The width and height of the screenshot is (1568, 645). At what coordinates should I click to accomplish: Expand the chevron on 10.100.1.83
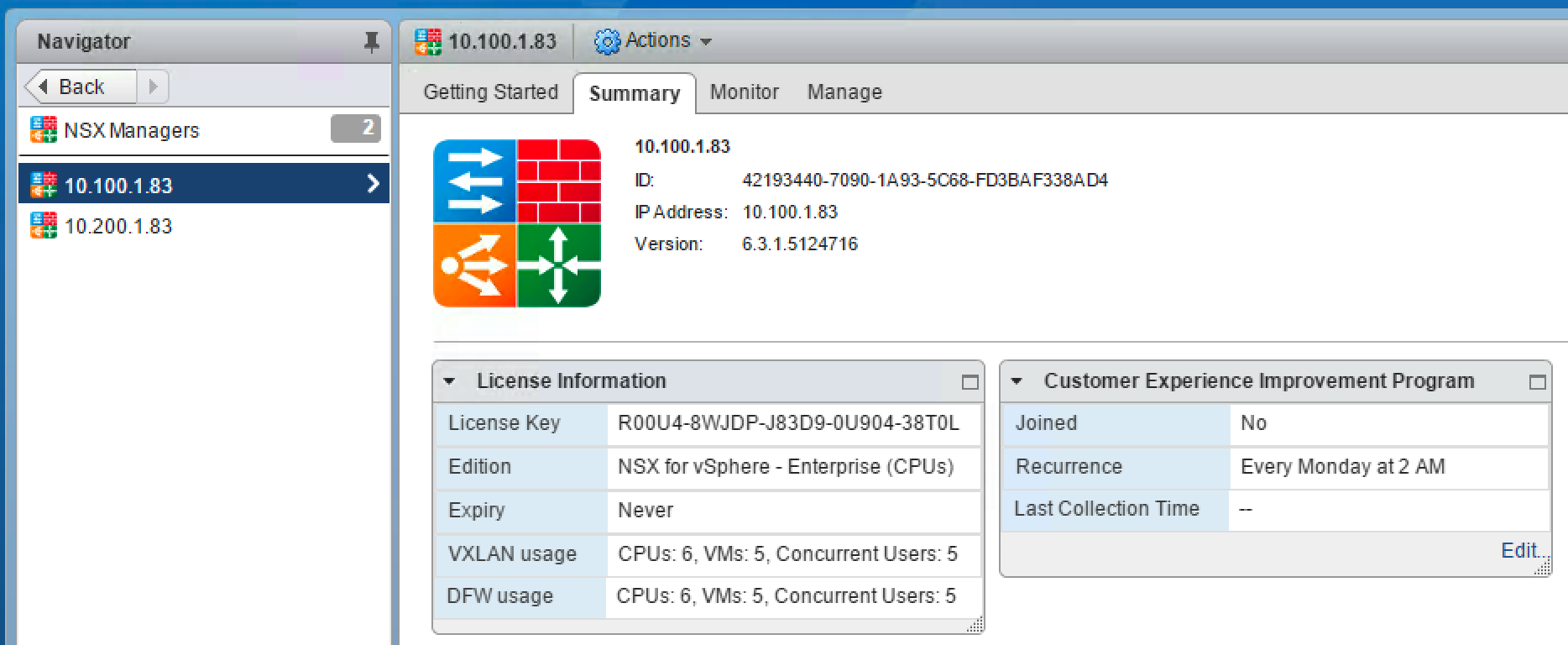coord(374,184)
